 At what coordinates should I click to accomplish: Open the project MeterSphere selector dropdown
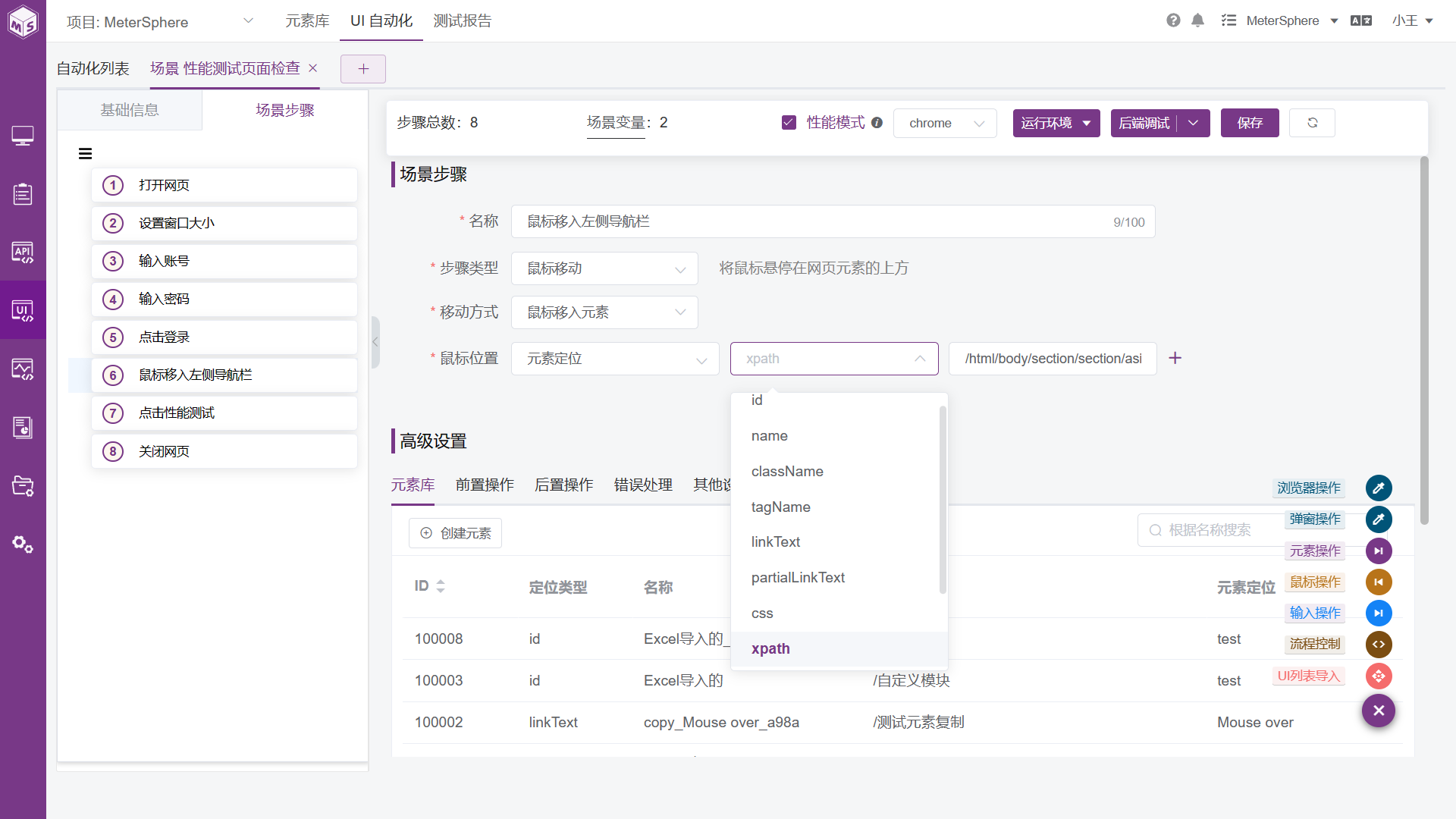tap(161, 22)
